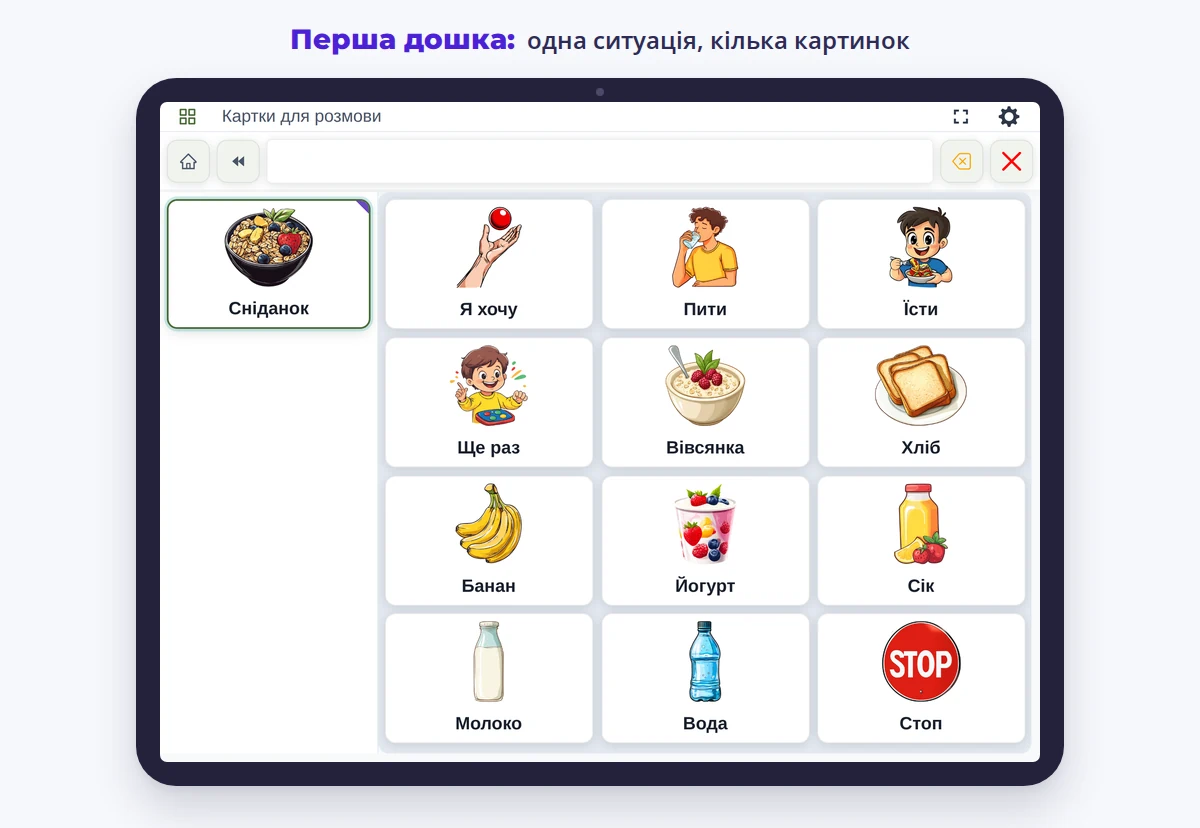Tap the Я хочу card
1200x828 pixels.
(489, 264)
